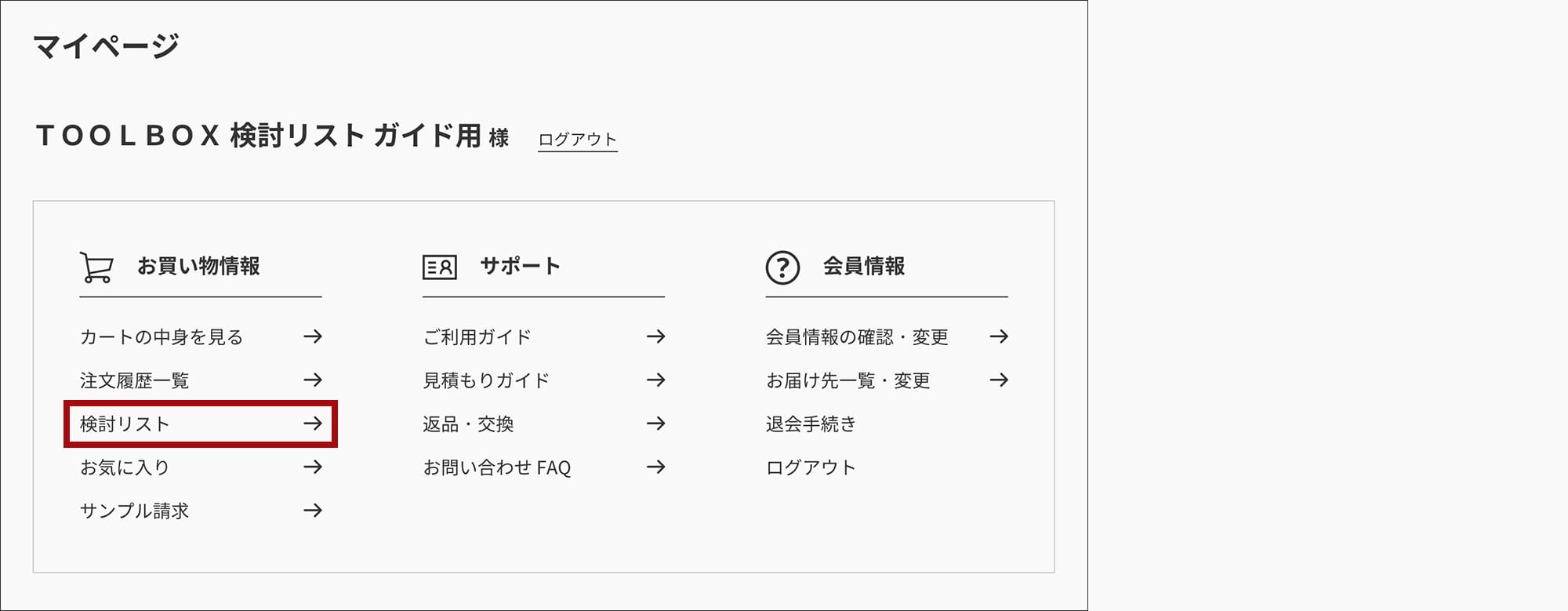The image size is (1568, 611).
Task: Click the arrow next to 注文履歴一覧
Action: [x=313, y=380]
